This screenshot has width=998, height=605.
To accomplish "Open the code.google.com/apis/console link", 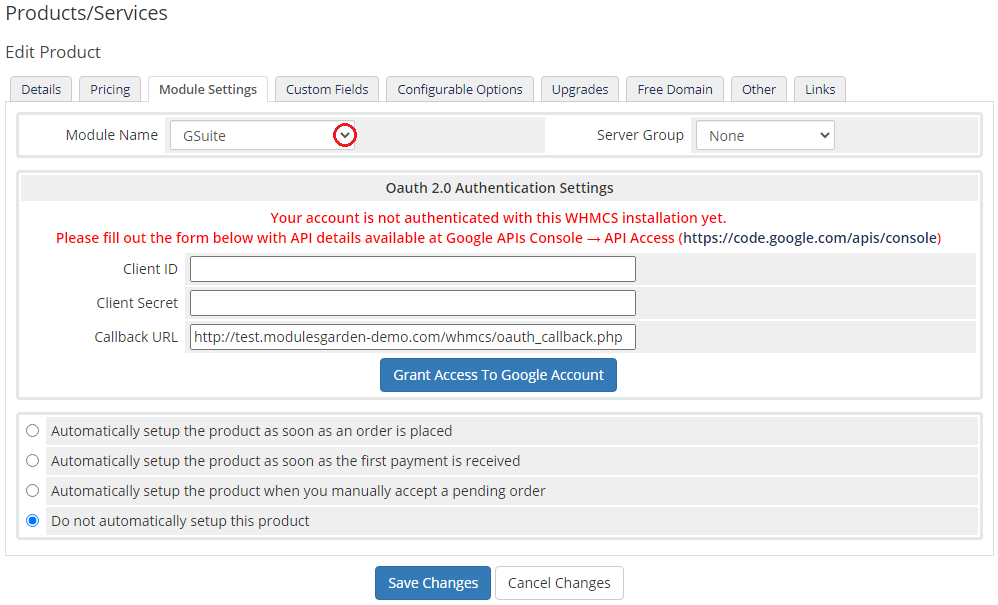I will pos(810,238).
